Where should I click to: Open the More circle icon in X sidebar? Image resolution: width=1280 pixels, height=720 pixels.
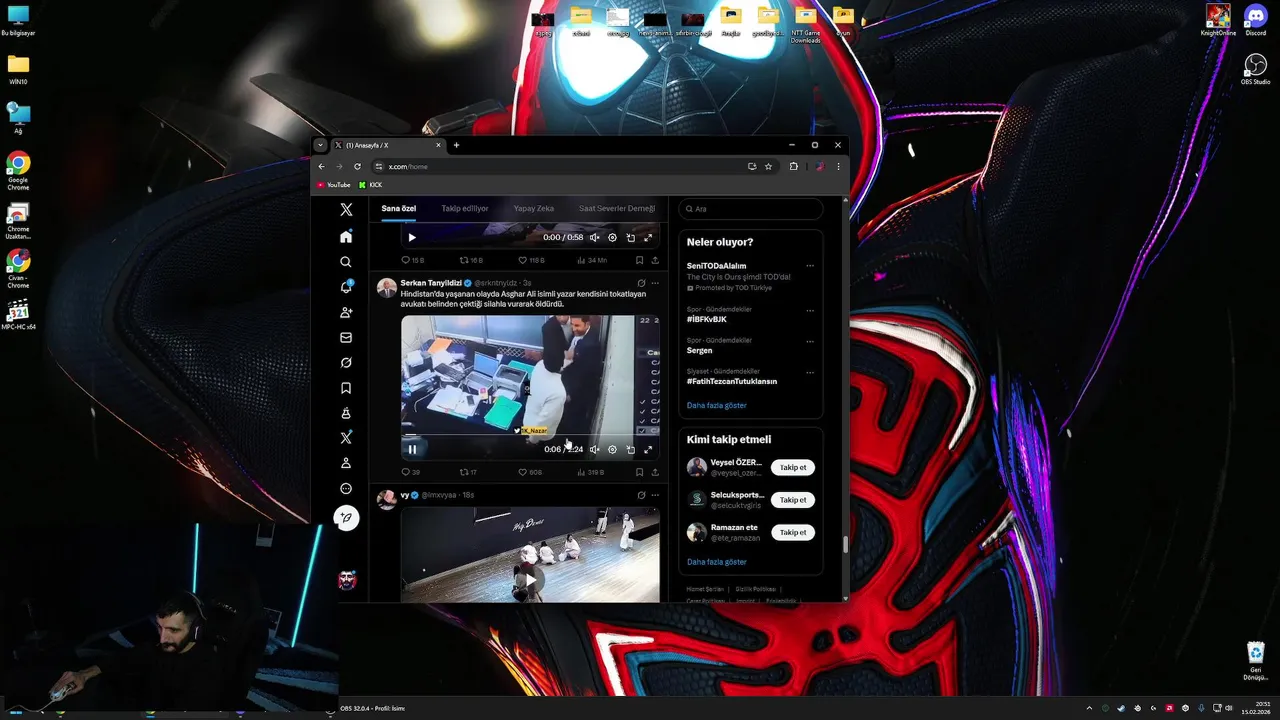click(346, 489)
